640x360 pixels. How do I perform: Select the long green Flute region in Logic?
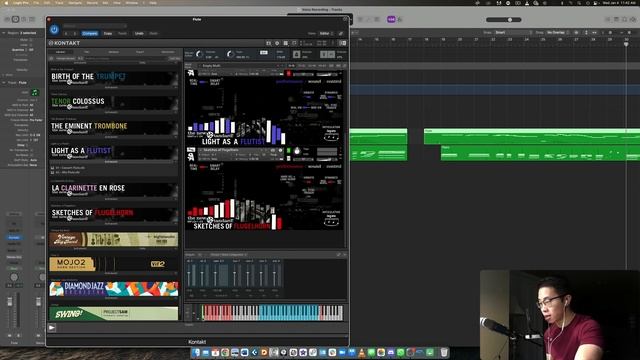tap(532, 136)
